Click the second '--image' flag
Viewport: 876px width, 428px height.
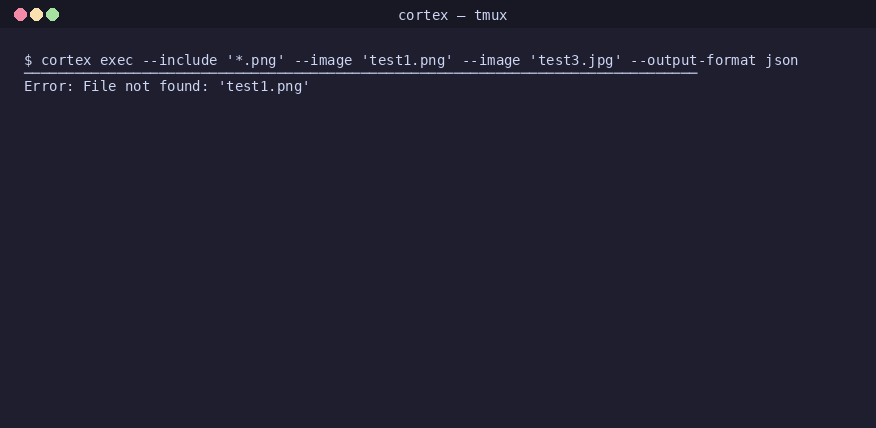[x=490, y=60]
